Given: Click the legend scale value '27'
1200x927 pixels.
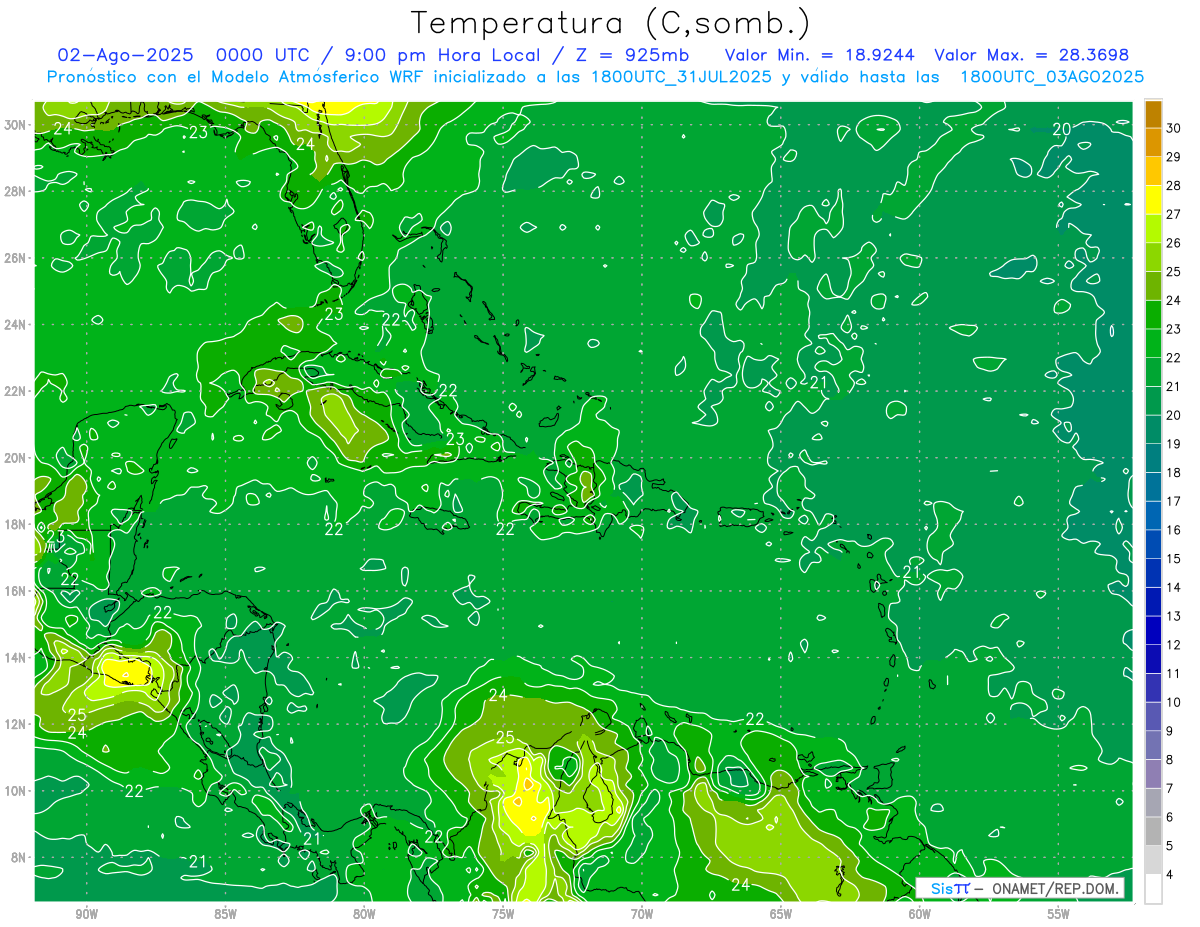Looking at the screenshot, I should point(1174,214).
